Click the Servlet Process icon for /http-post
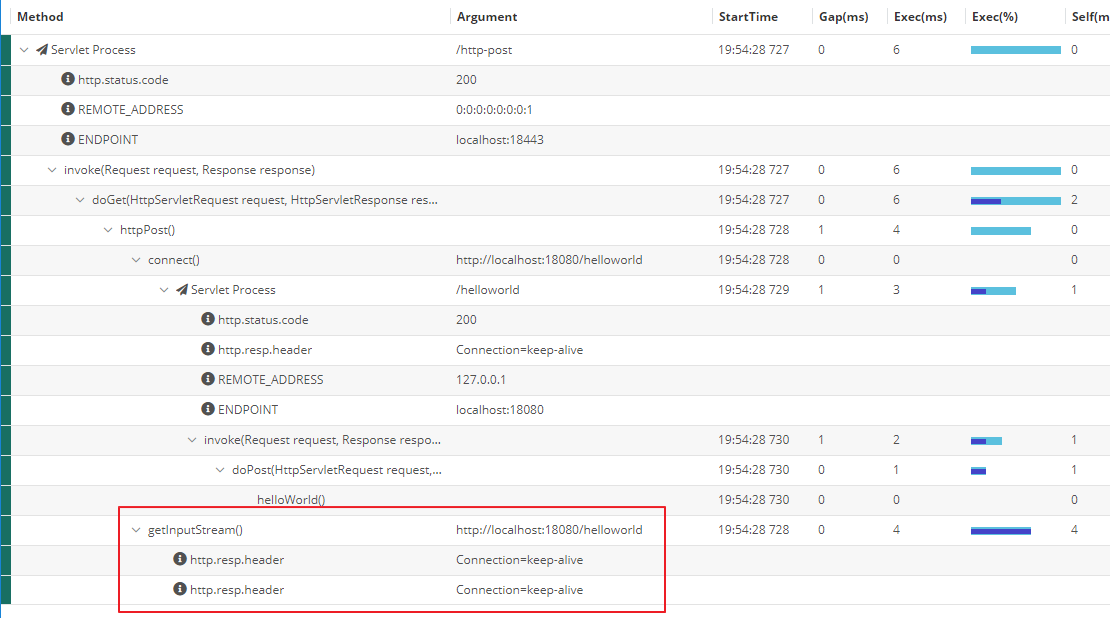 (x=40, y=49)
